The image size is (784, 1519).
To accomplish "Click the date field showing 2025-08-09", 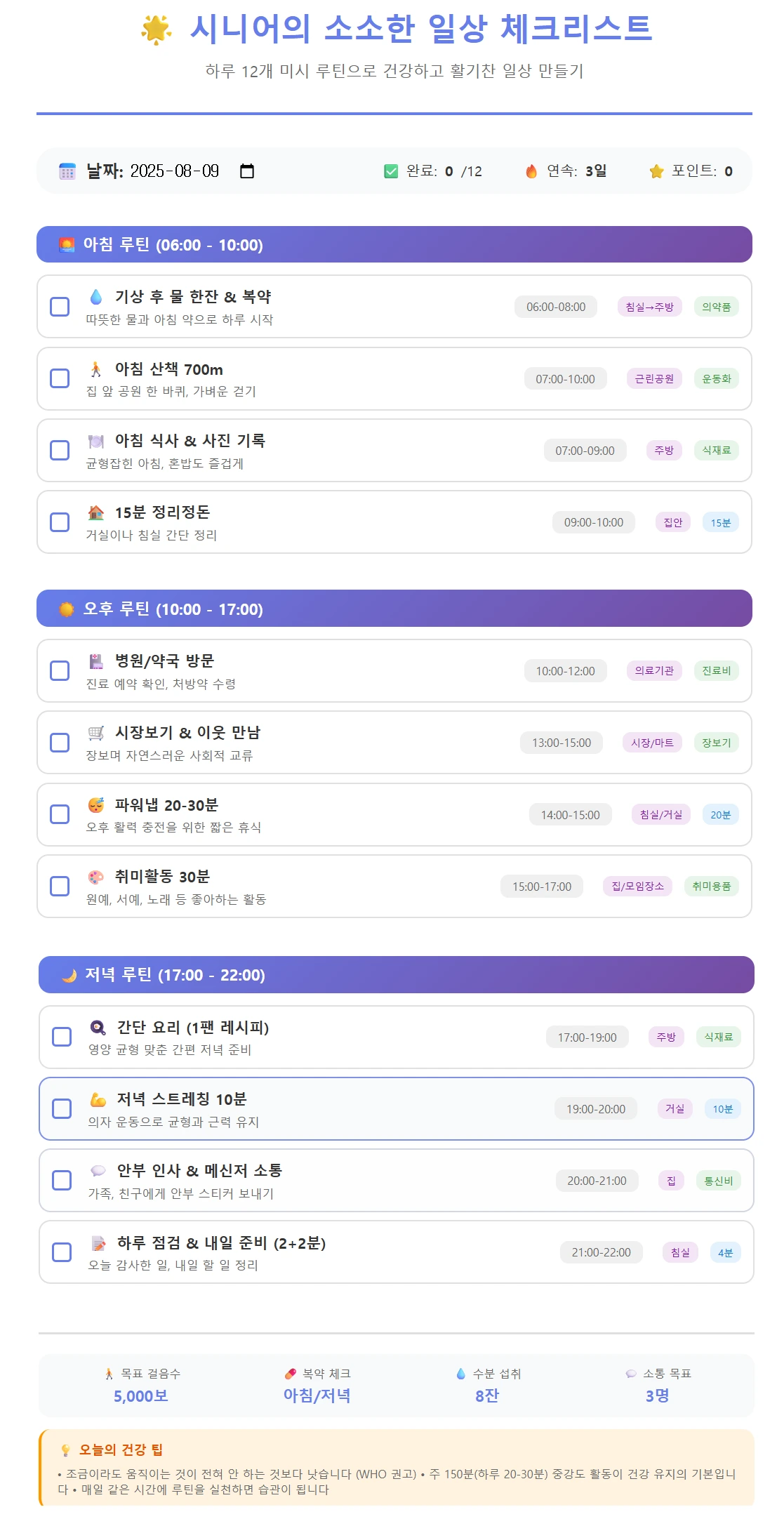I will click(x=175, y=171).
